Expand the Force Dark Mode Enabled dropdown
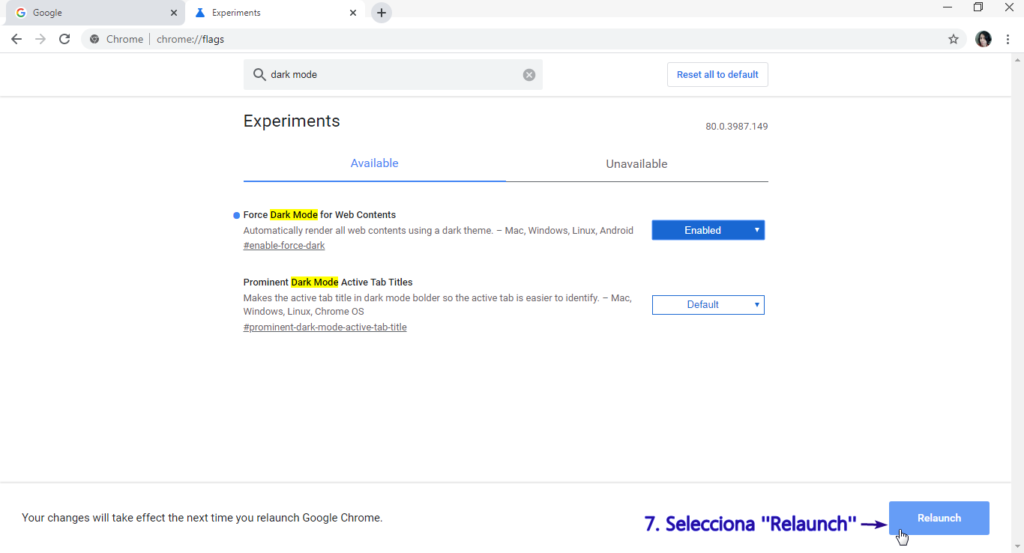 (708, 230)
